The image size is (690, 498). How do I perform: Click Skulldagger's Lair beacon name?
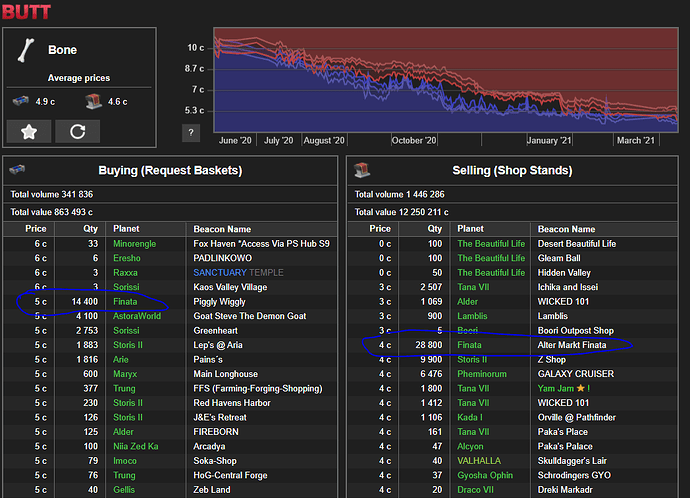pos(572,461)
